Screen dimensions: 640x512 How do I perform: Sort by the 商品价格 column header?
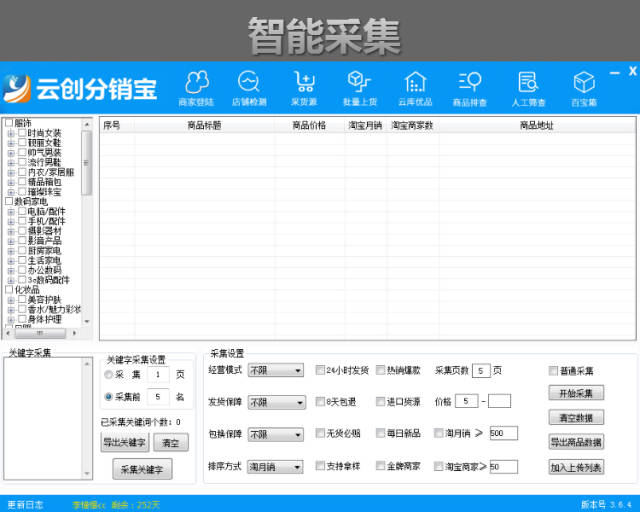(x=309, y=125)
